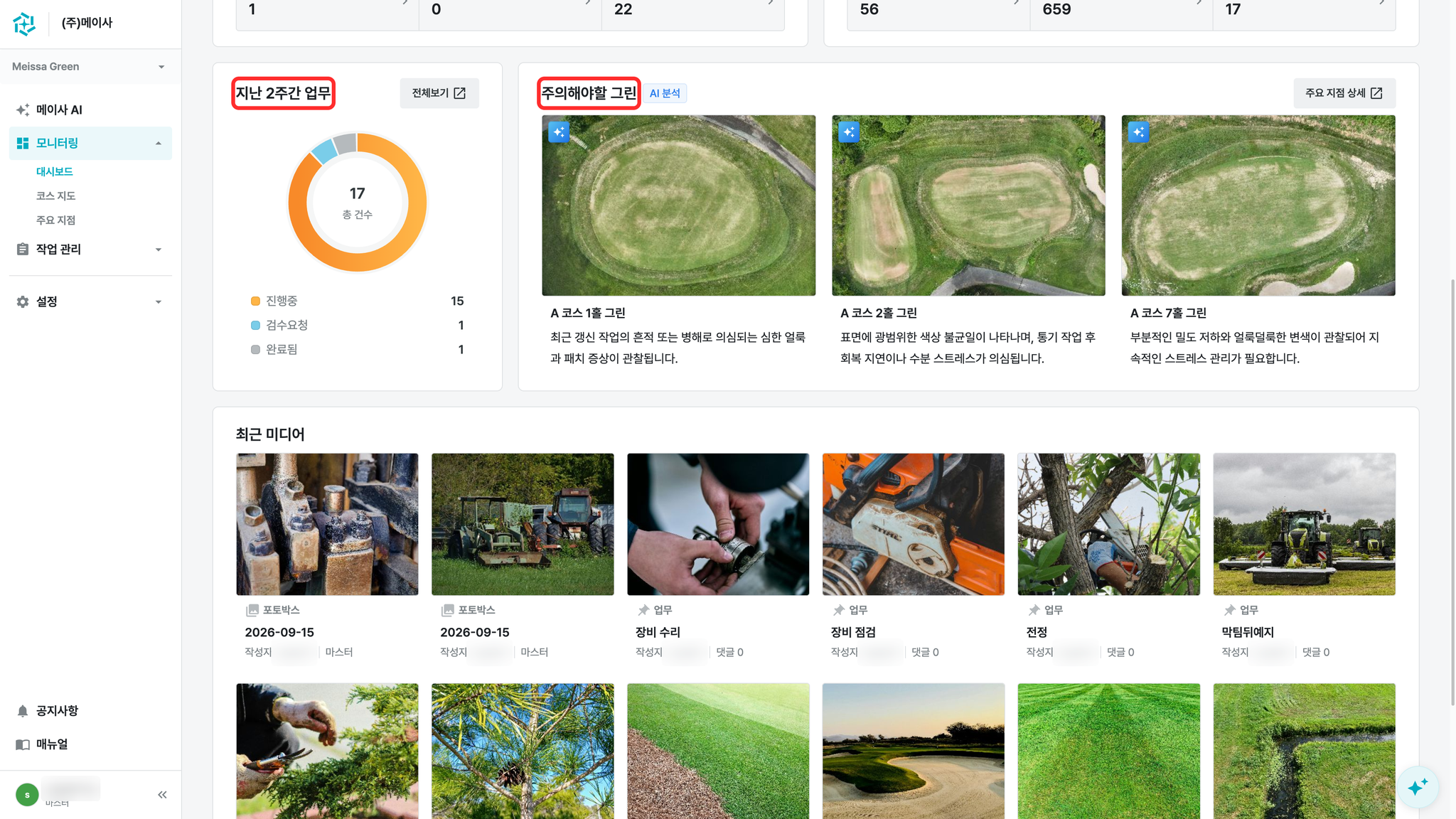Open A 코스 2홀 그린 aerial image
This screenshot has height=819, width=1456.
click(968, 205)
